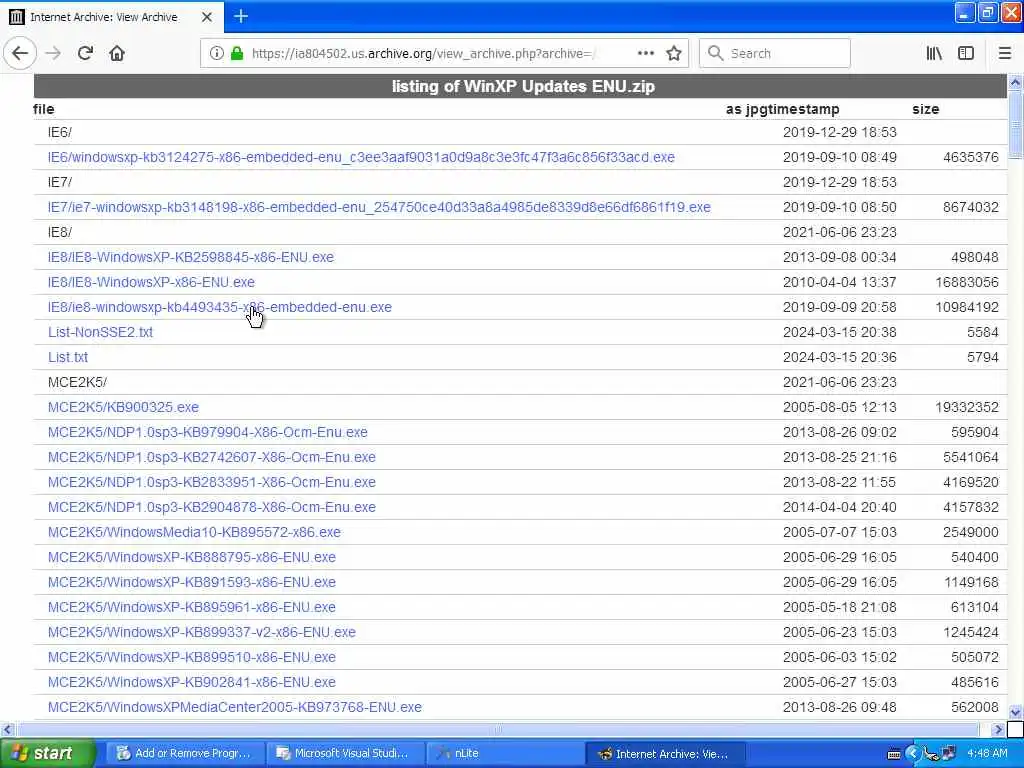The image size is (1024, 768).
Task: Open the List.txt file
Action: tap(68, 357)
